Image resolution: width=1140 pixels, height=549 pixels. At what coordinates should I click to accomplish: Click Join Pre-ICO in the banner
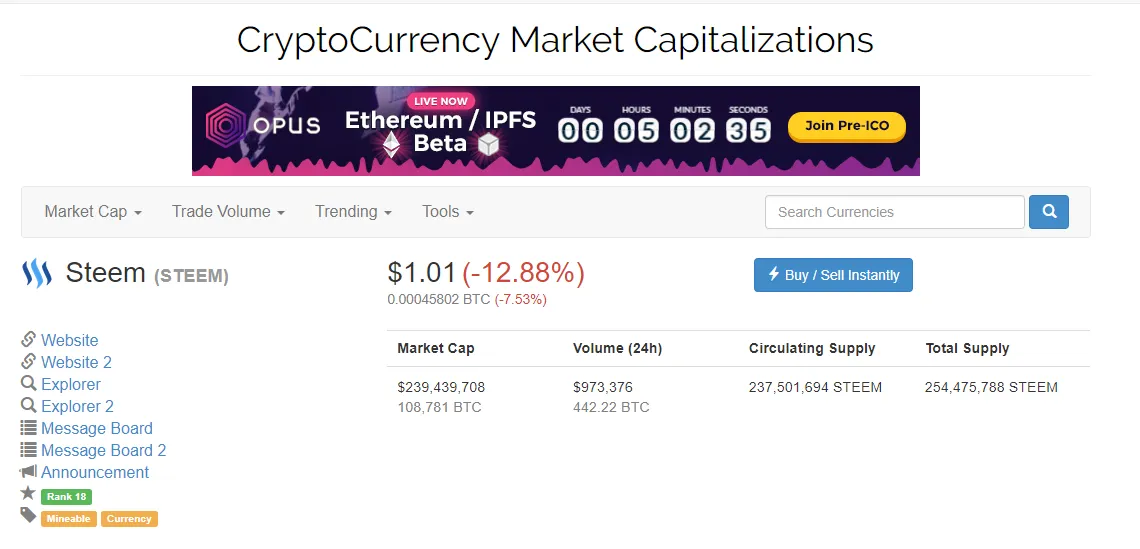[x=847, y=127]
